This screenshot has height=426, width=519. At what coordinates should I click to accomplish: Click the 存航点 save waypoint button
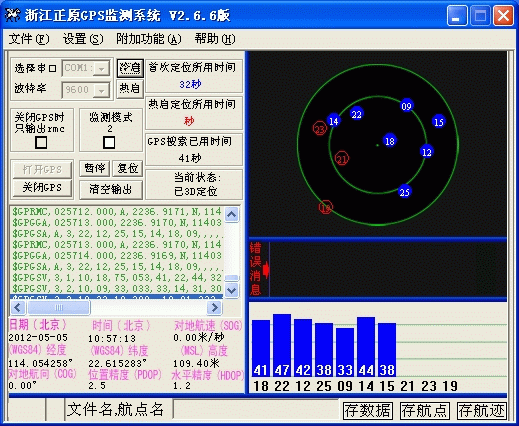click(424, 411)
